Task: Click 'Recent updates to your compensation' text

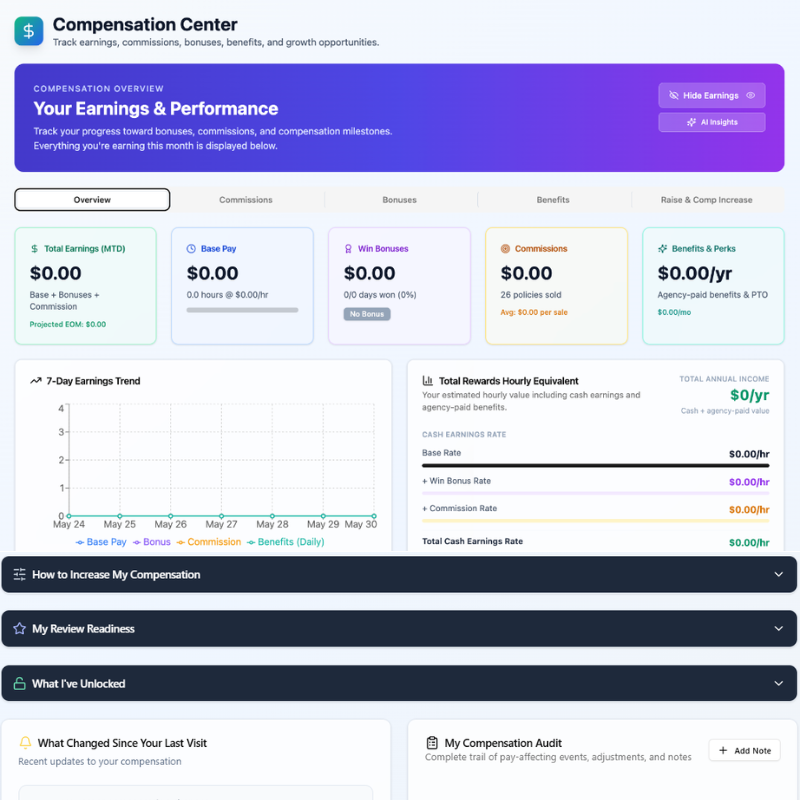Action: (100, 761)
